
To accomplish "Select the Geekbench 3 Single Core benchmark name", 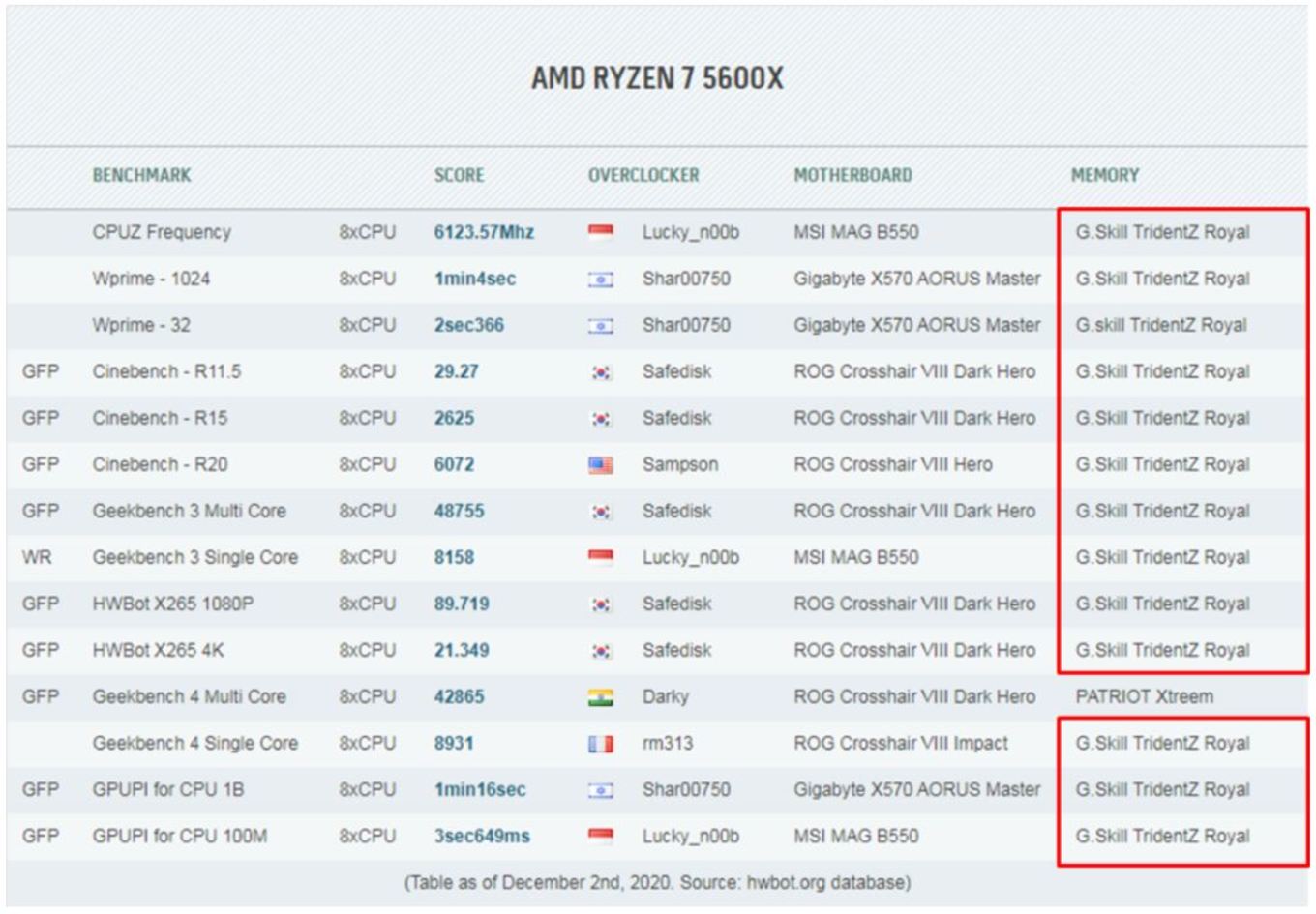I will [195, 557].
